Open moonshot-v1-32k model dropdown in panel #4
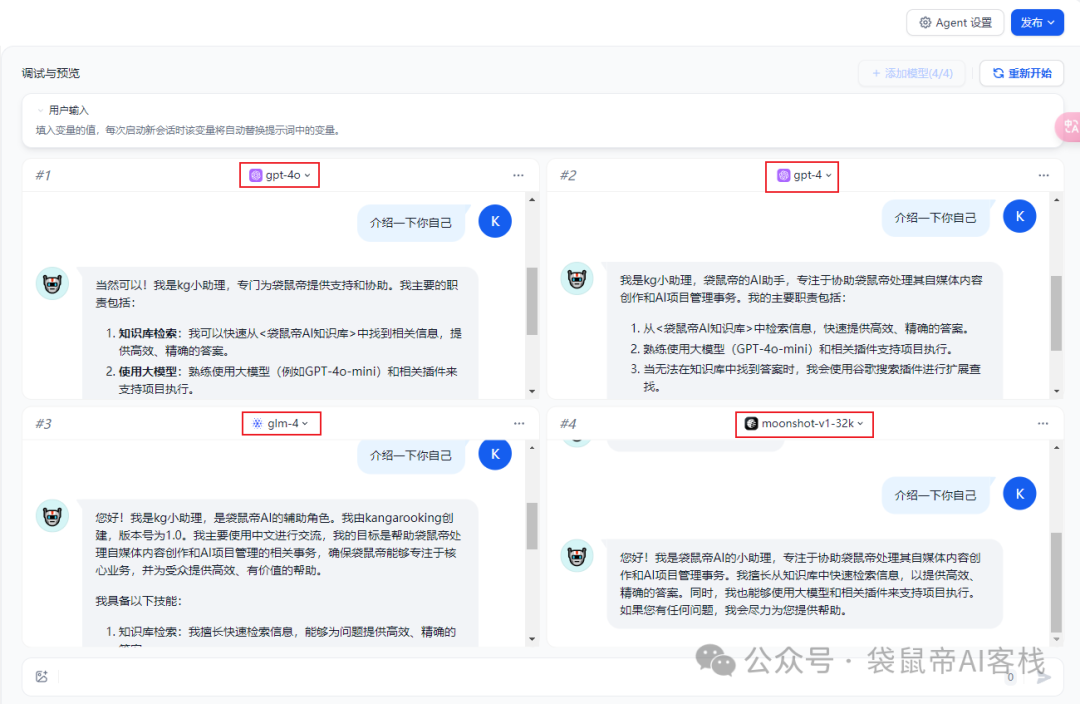The width and height of the screenshot is (1080, 704). (x=807, y=424)
